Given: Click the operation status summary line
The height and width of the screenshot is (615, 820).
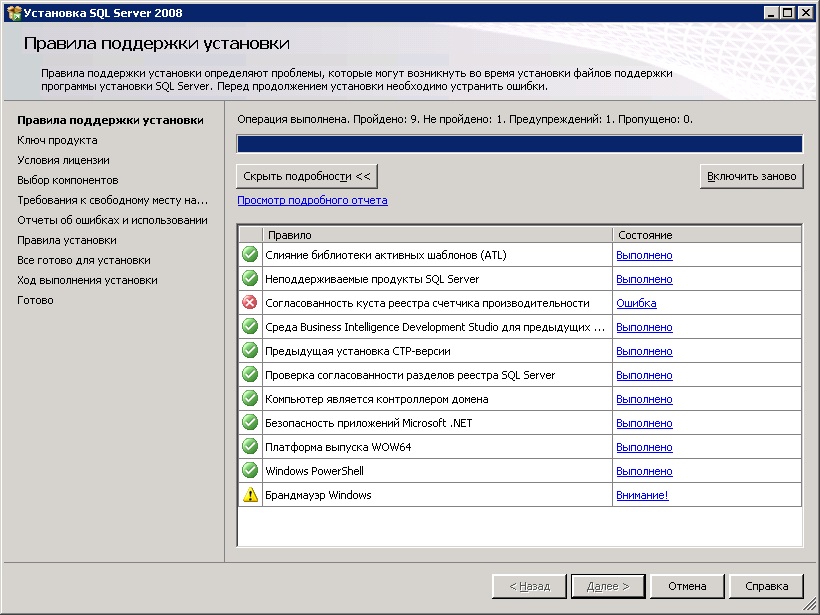Looking at the screenshot, I should pyautogui.click(x=465, y=119).
